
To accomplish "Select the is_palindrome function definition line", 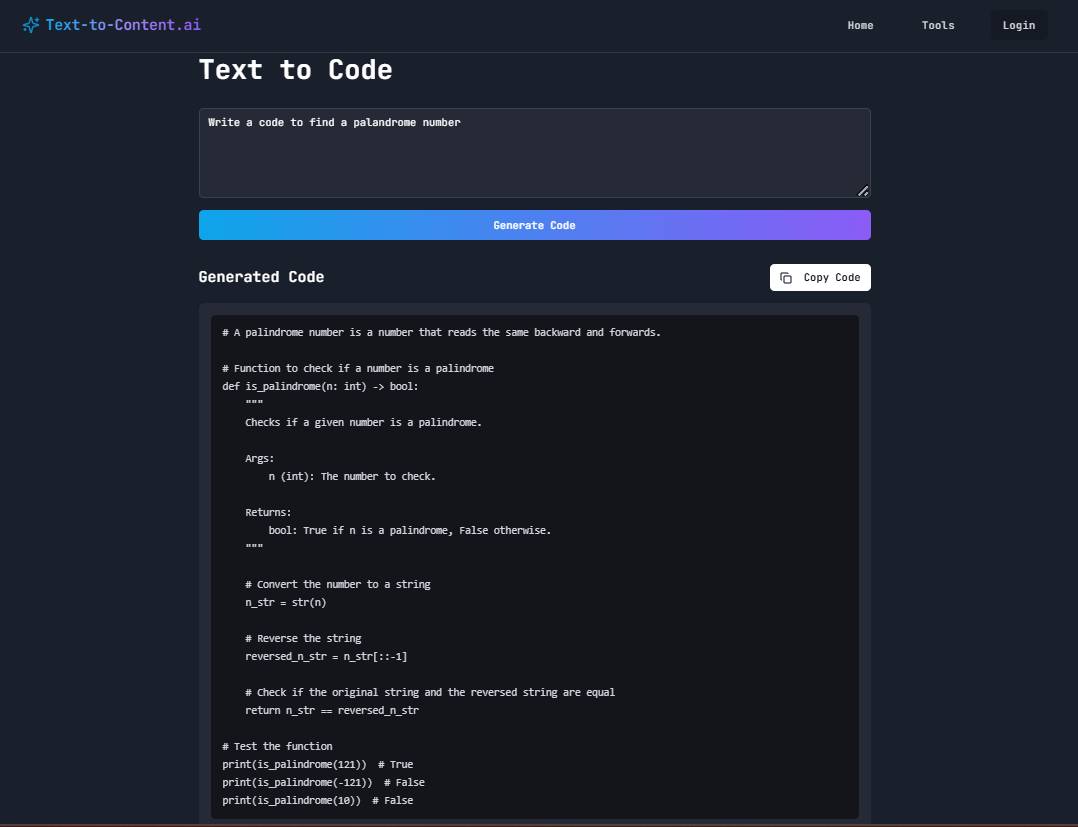I will pyautogui.click(x=320, y=386).
